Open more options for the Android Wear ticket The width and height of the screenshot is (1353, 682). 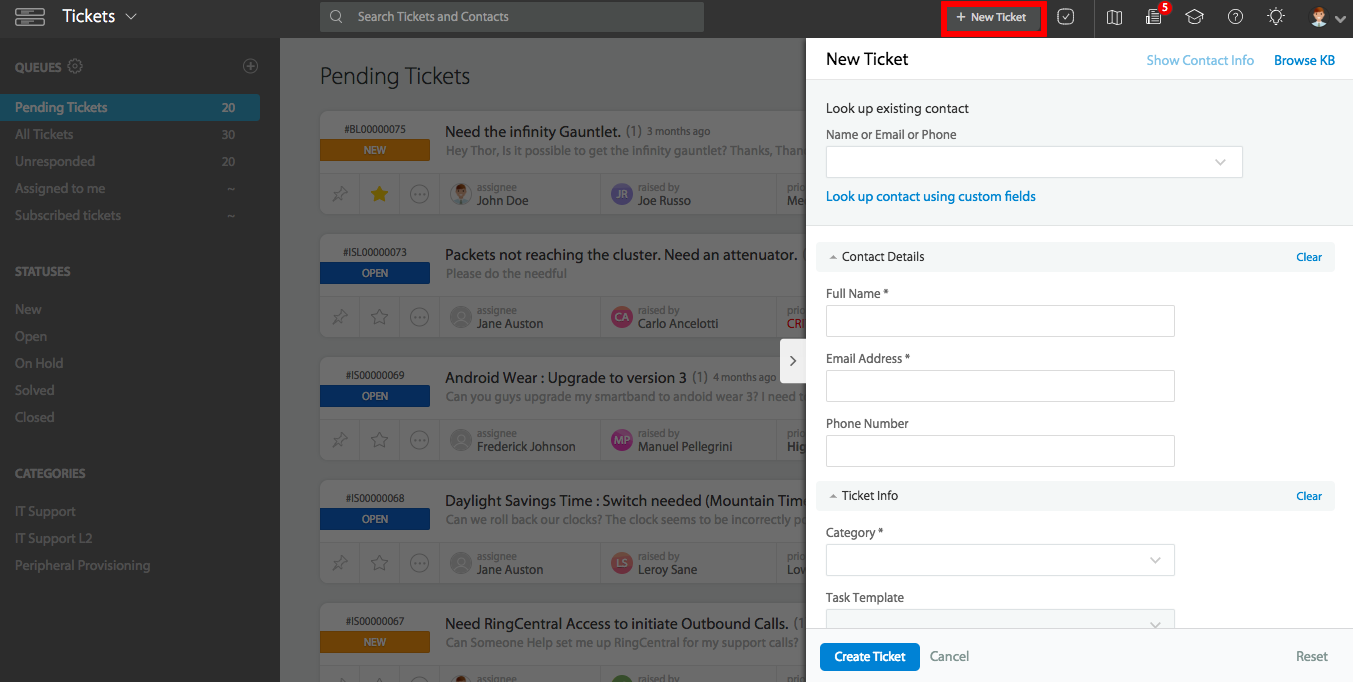pyautogui.click(x=420, y=440)
